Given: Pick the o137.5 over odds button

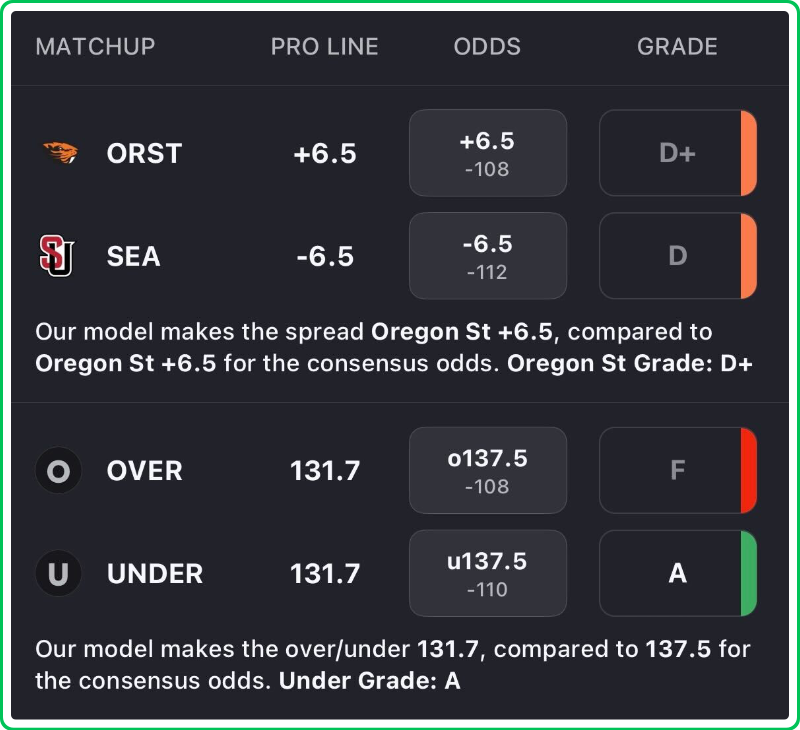Looking at the screenshot, I should pos(487,470).
